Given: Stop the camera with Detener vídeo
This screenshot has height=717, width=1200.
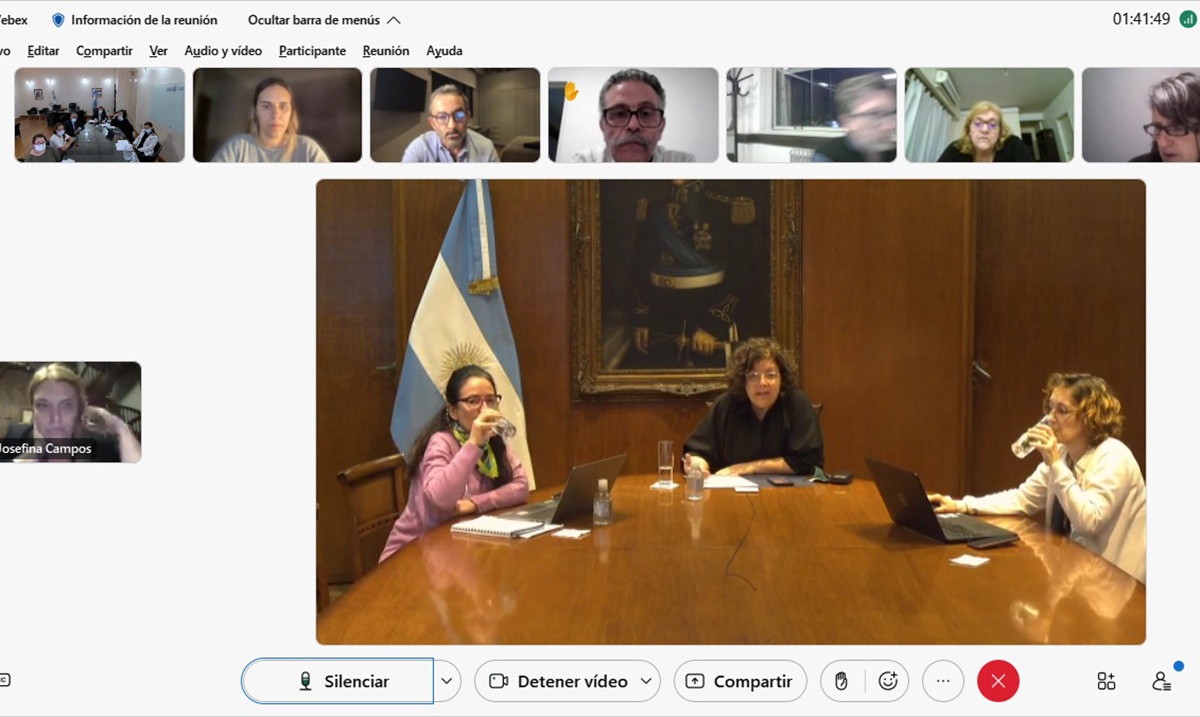Looking at the screenshot, I should point(556,681).
